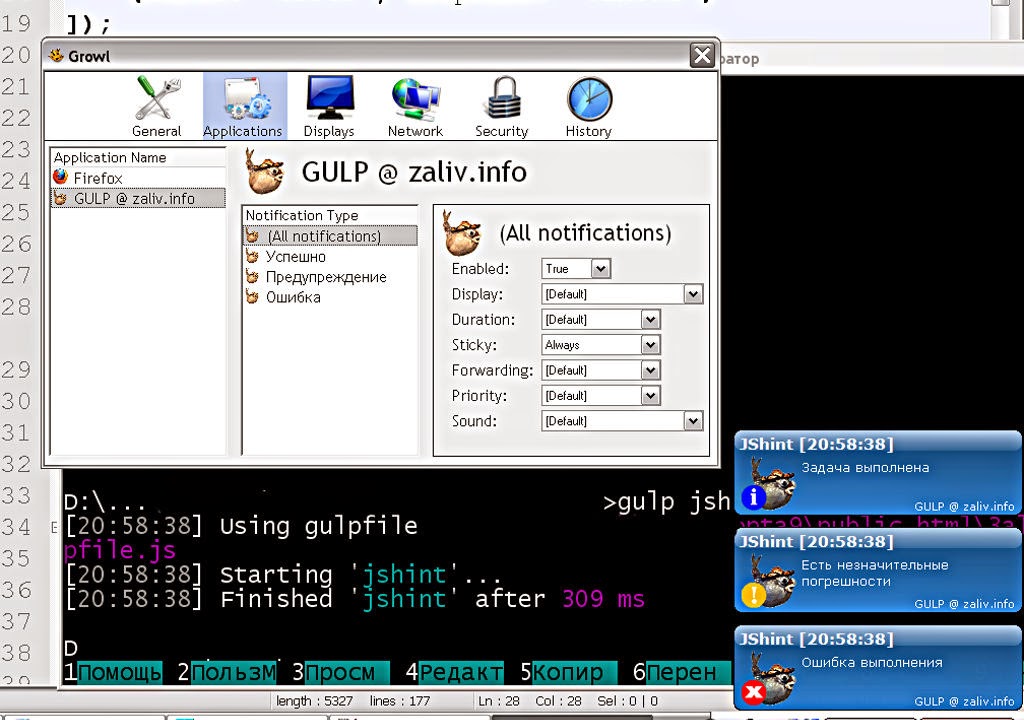The image size is (1024, 720).
Task: Click the status bar 'length : 5327' entry
Action: click(314, 701)
